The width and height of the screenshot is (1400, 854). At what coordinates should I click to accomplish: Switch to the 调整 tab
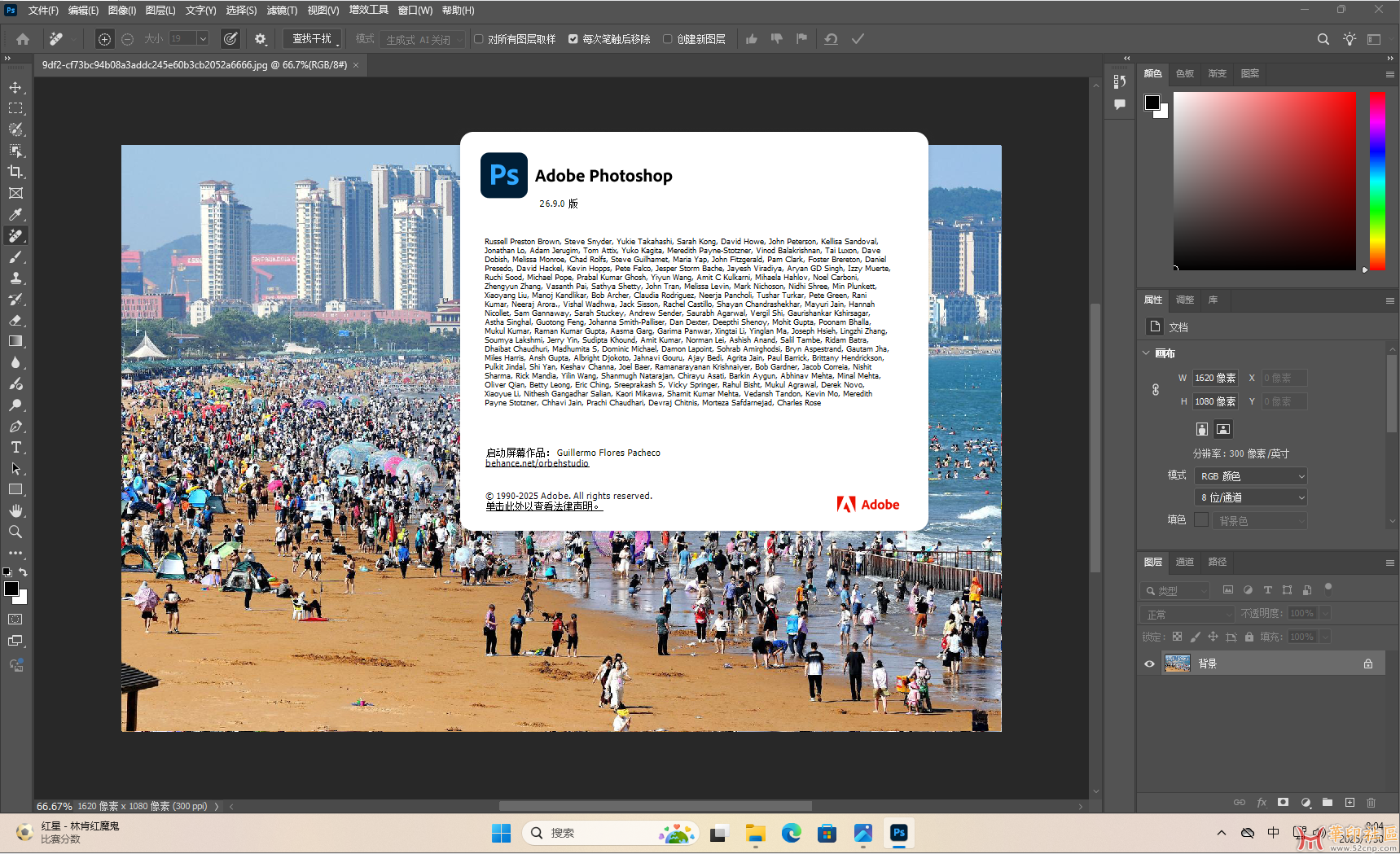tap(1185, 300)
